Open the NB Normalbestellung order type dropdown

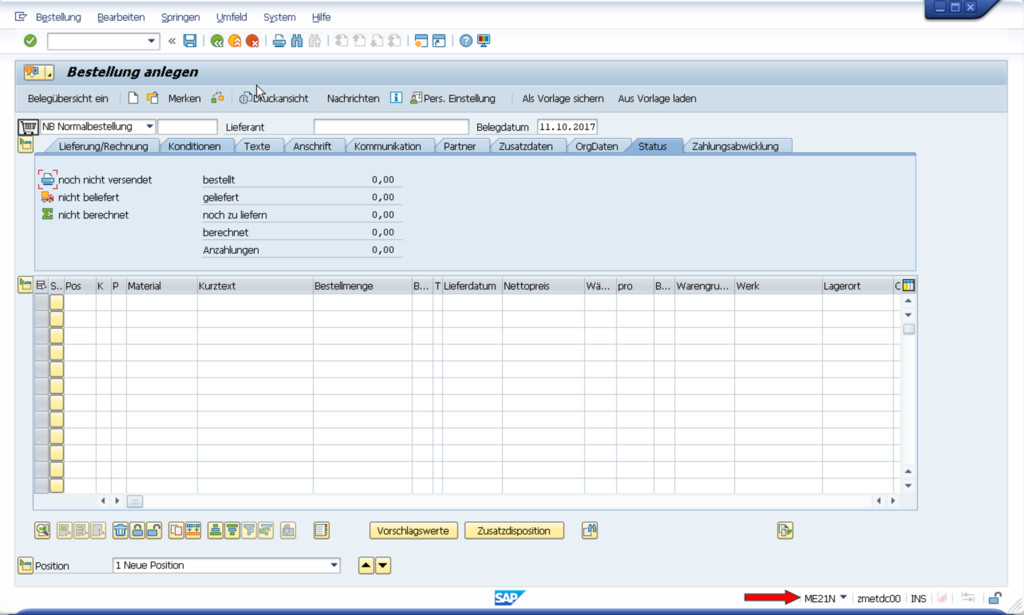149,127
